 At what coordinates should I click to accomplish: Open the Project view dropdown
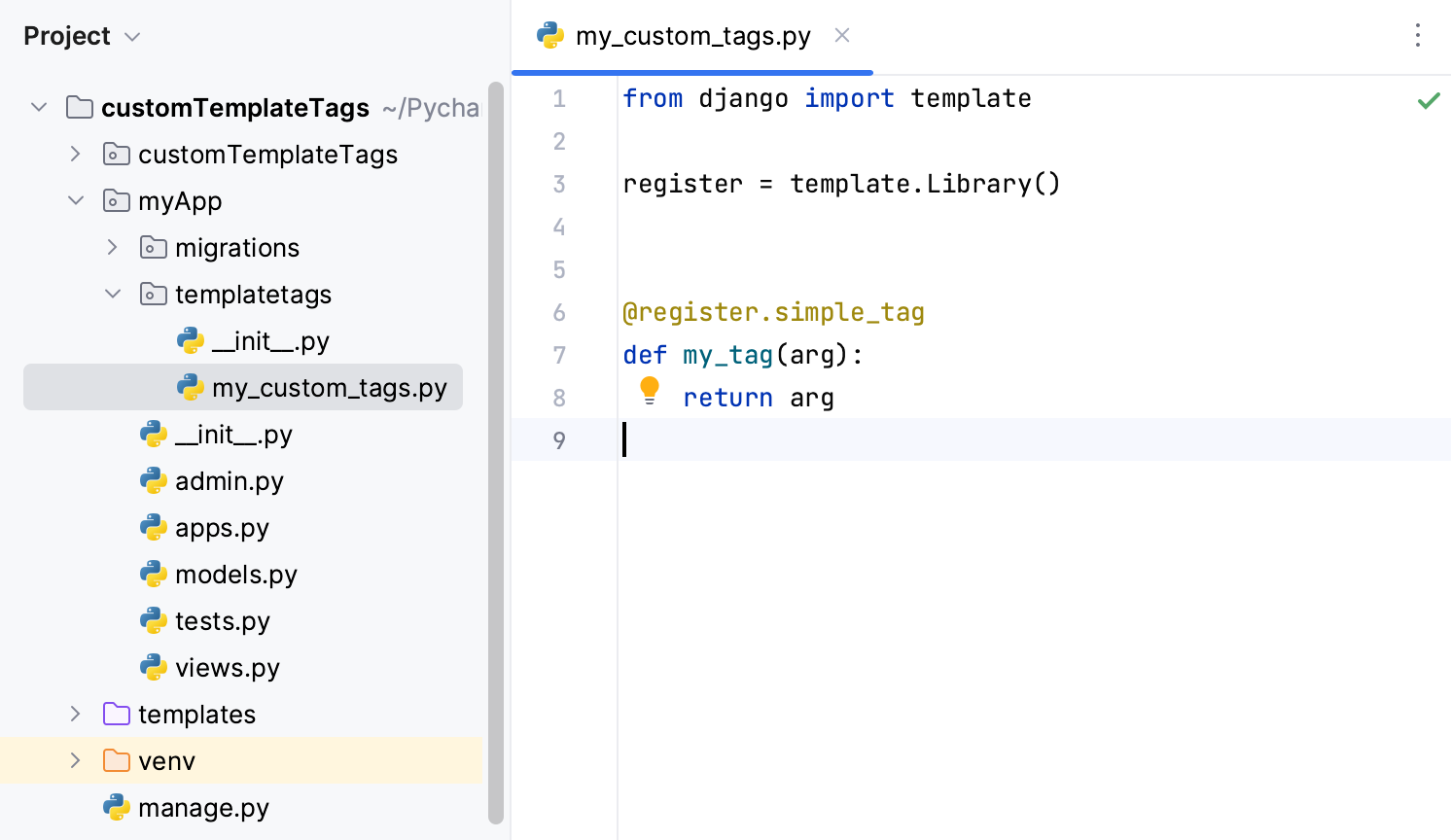click(131, 35)
